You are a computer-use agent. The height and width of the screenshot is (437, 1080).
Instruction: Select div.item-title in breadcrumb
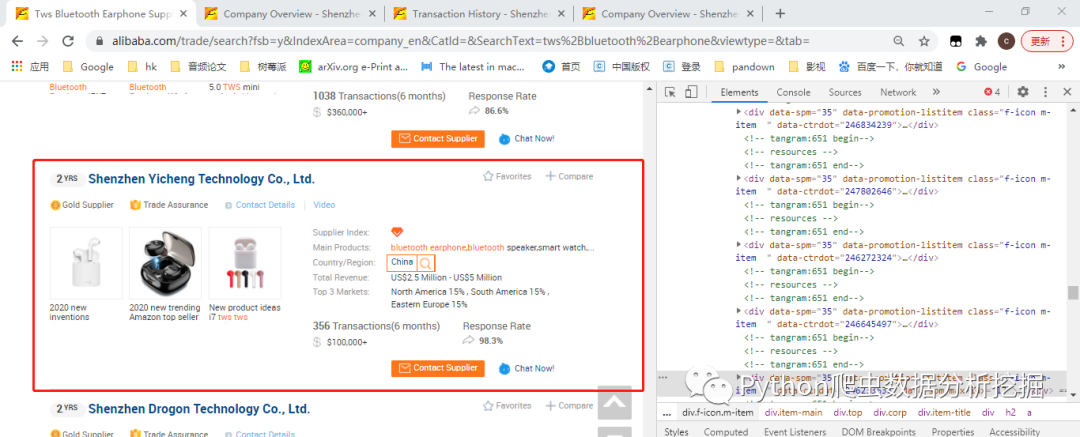[x=944, y=413]
